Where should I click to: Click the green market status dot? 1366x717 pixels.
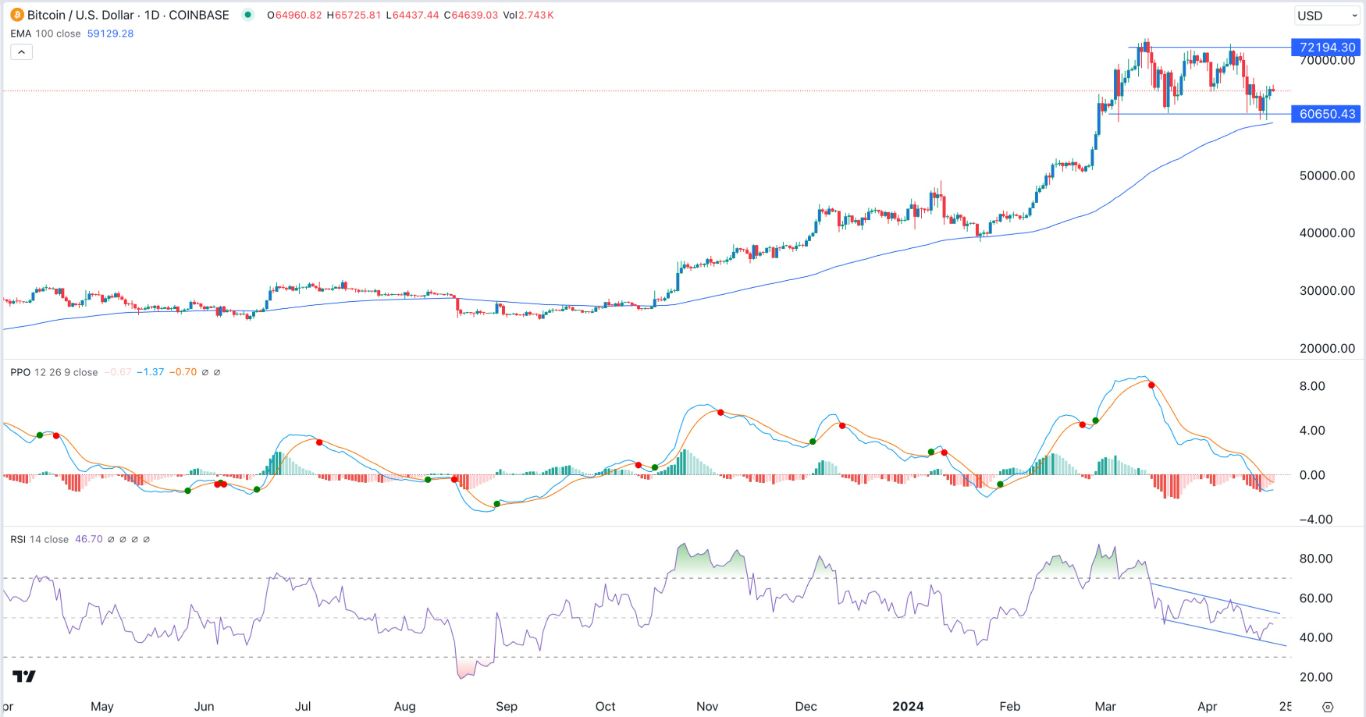pyautogui.click(x=246, y=16)
